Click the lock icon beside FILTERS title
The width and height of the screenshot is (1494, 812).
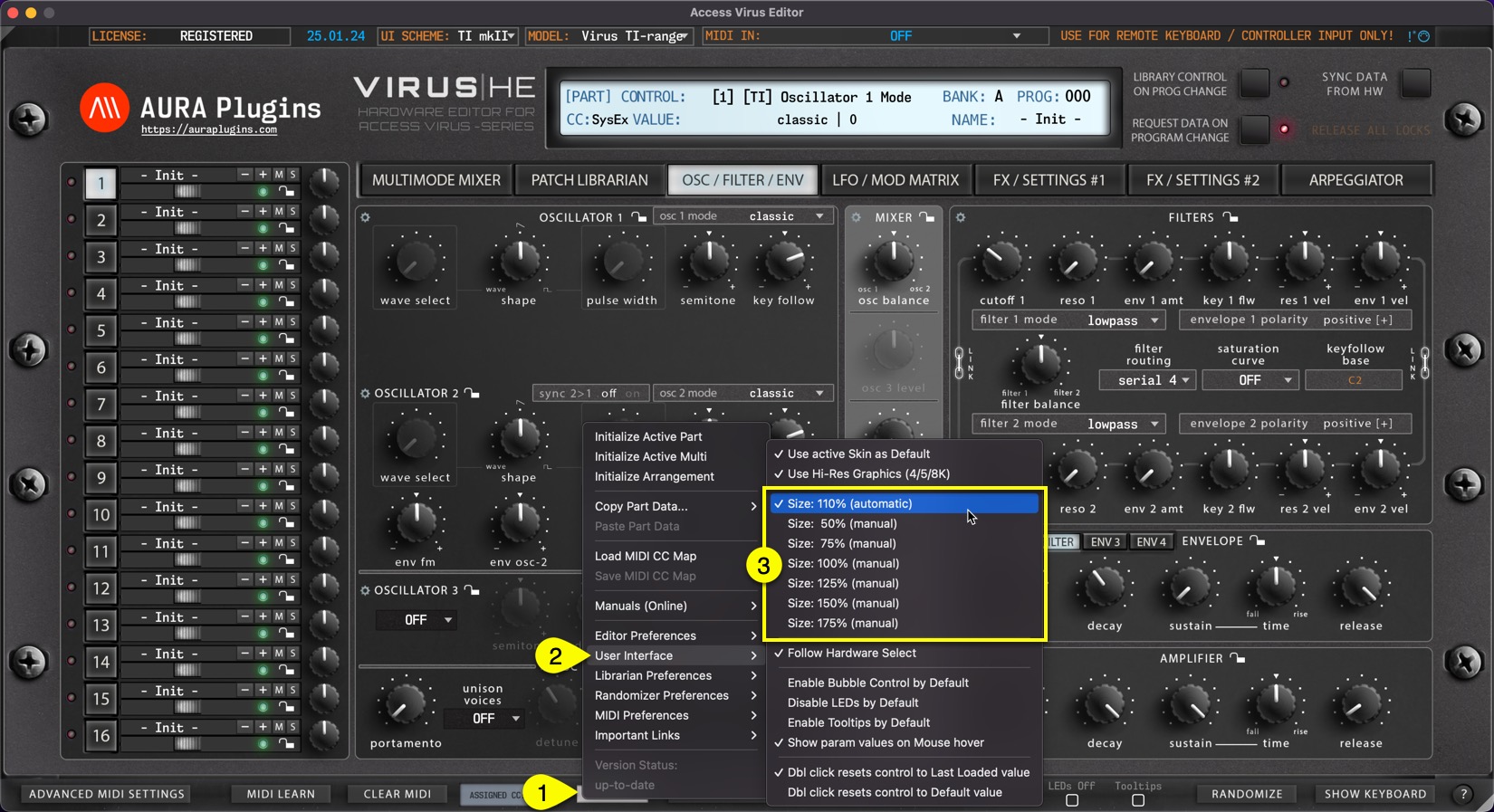pyautogui.click(x=1231, y=217)
